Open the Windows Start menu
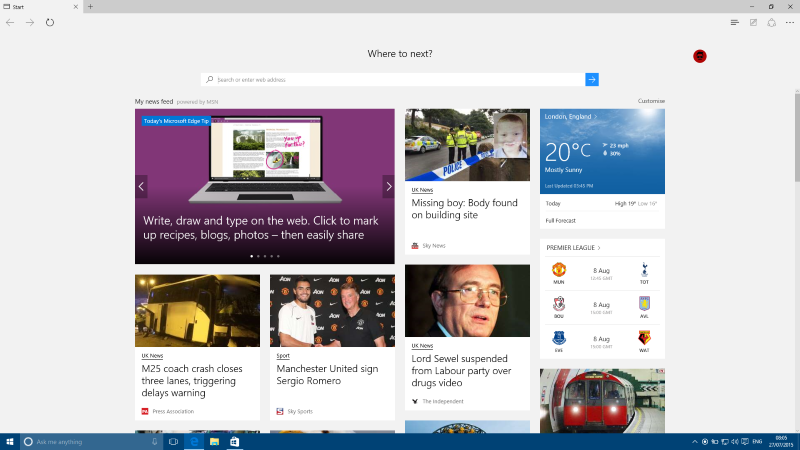 (x=10, y=442)
